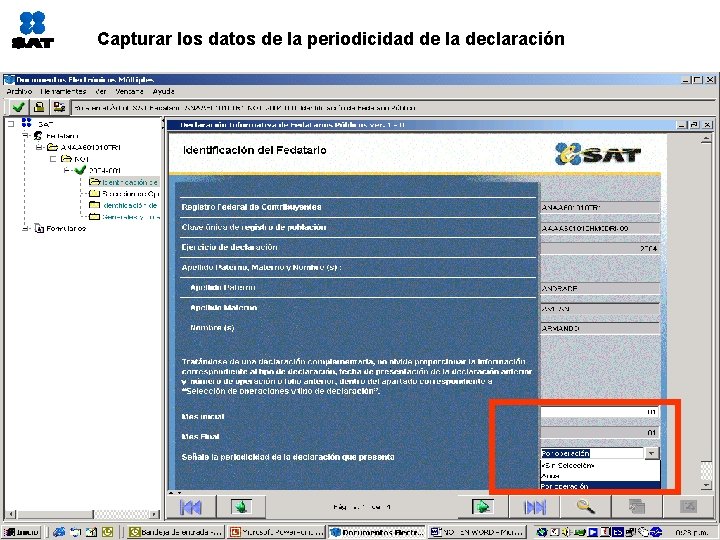The height and width of the screenshot is (540, 720).
Task: Click the Mes inicial input field
Action: 600,412
